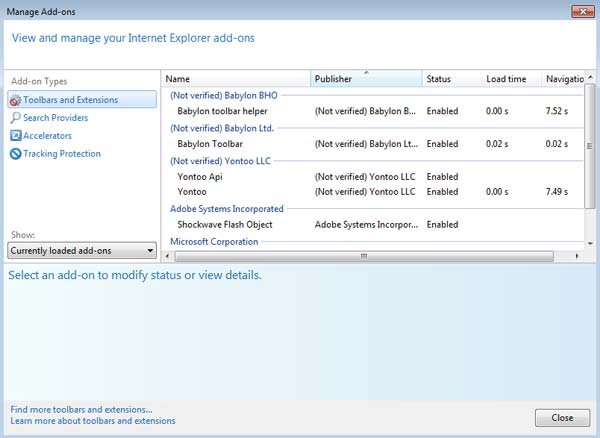This screenshot has height=438, width=600.
Task: Select Toolbars and Extensions add-on type
Action: (x=82, y=100)
